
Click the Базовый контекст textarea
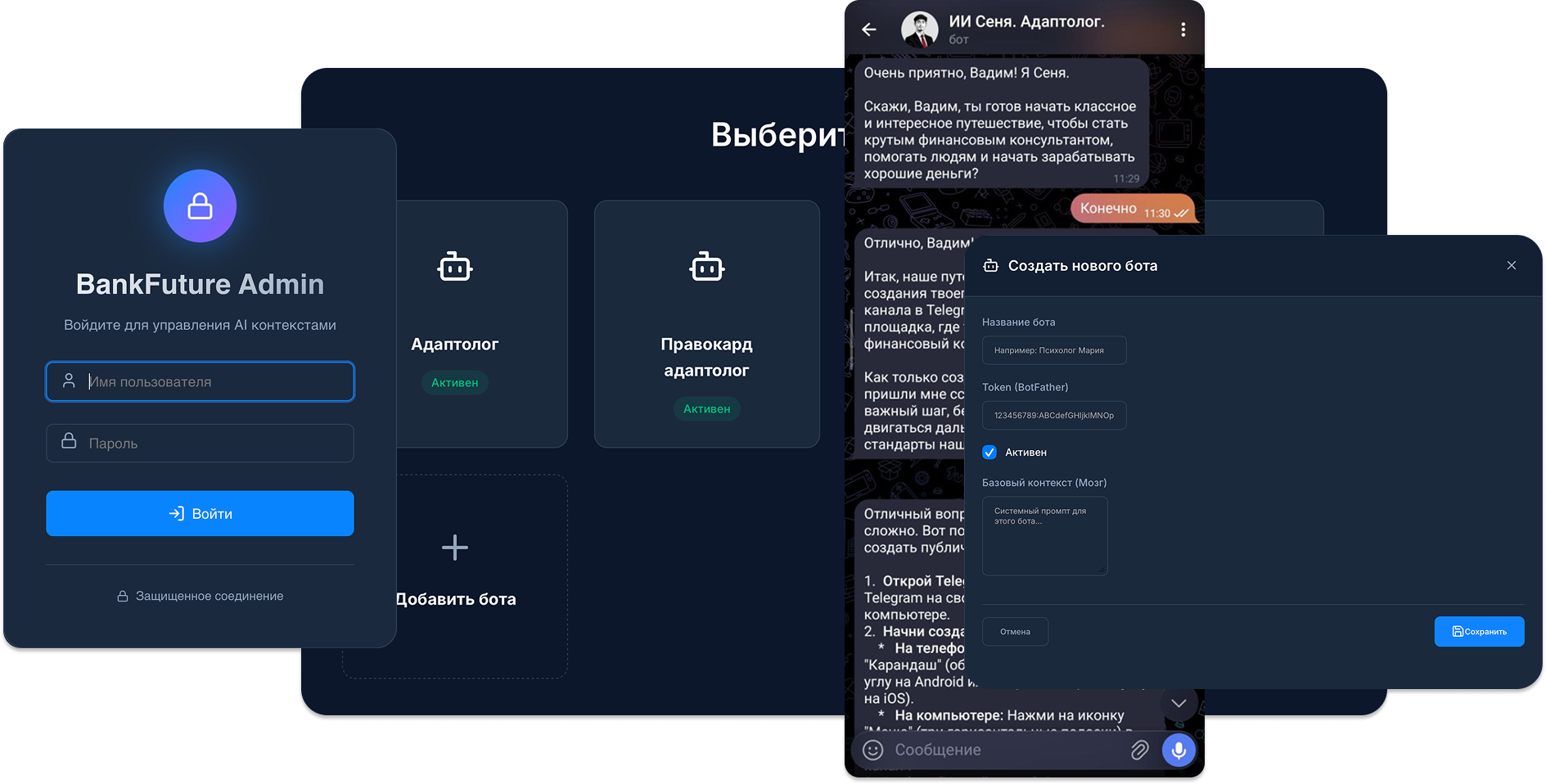coord(1044,536)
